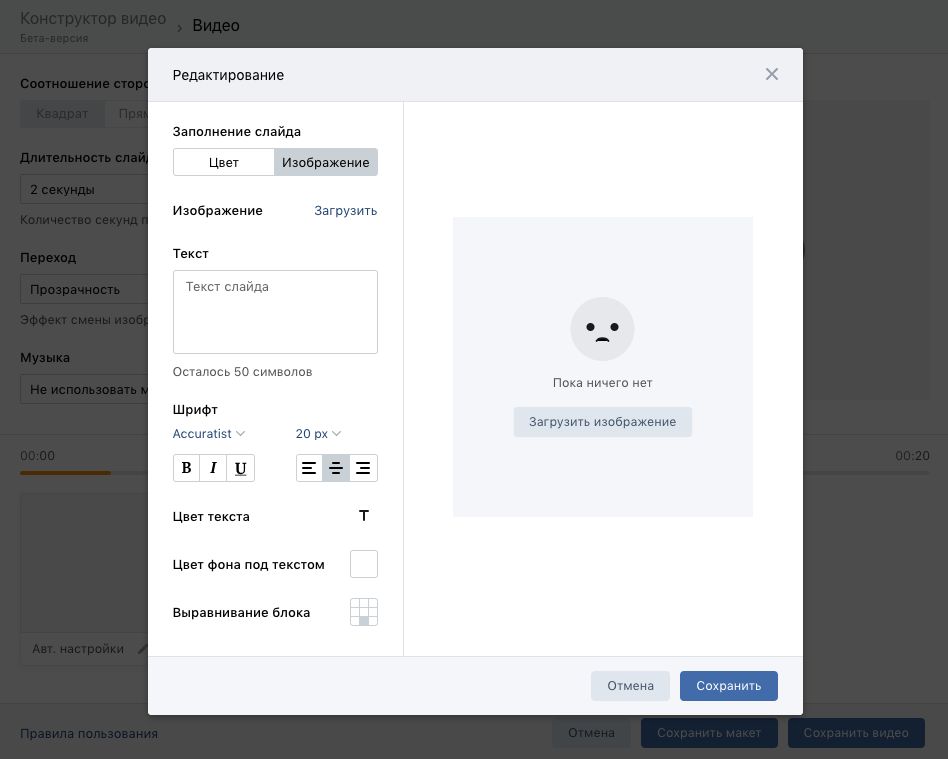The width and height of the screenshot is (948, 759).
Task: Click Отмена in the editing dialog
Action: pyautogui.click(x=630, y=686)
